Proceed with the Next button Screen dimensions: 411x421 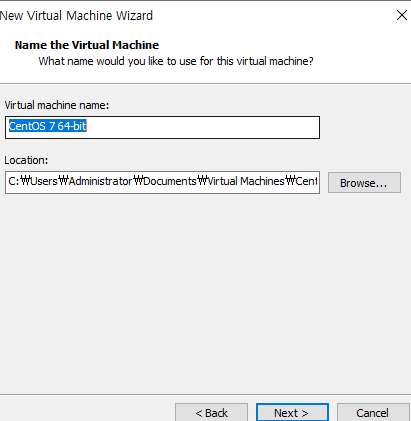[292, 413]
